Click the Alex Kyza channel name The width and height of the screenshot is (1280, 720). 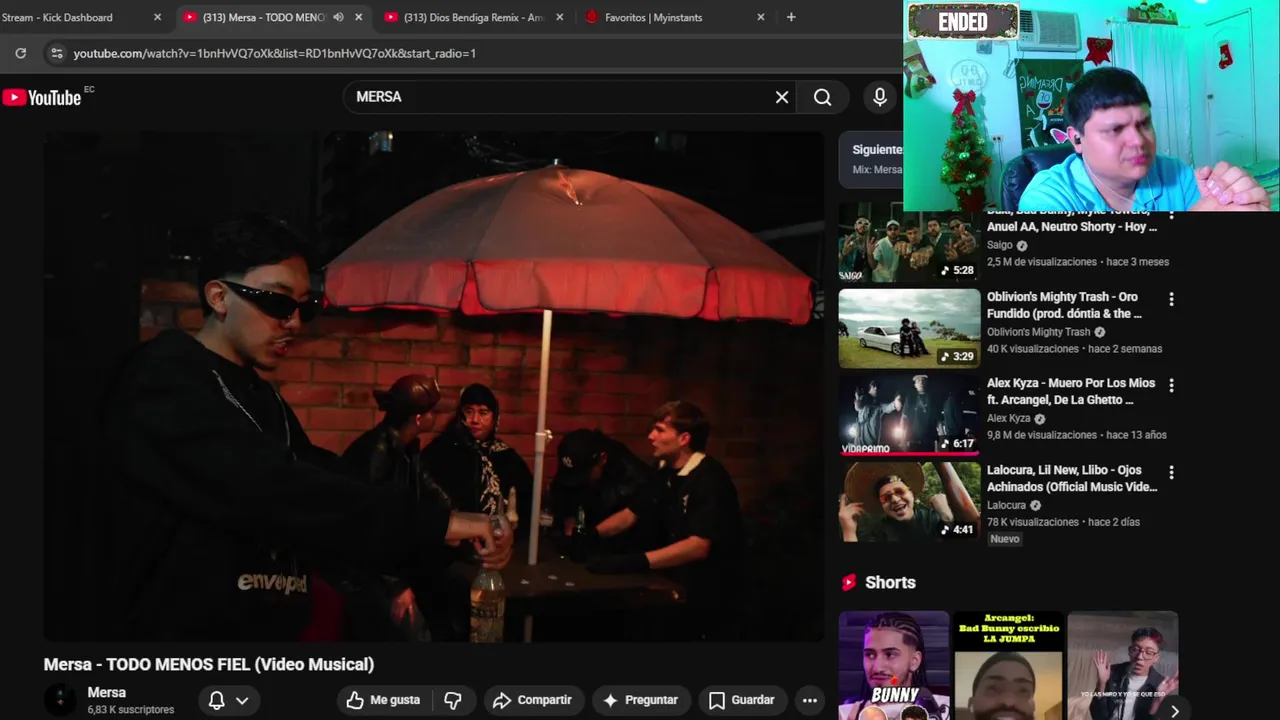(1008, 419)
